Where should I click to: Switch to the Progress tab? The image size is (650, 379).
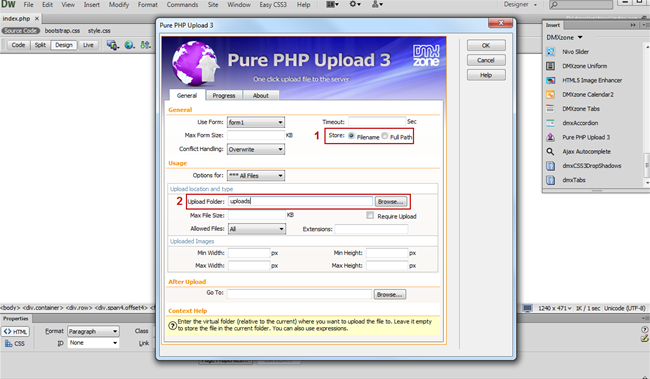[x=224, y=95]
